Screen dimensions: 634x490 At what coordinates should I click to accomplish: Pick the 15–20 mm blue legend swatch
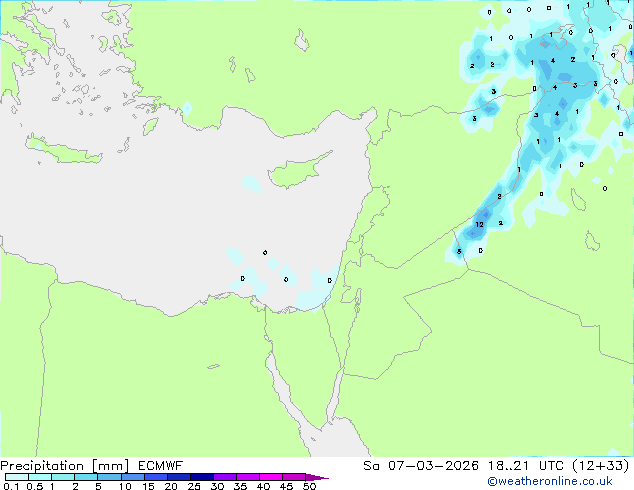156,477
